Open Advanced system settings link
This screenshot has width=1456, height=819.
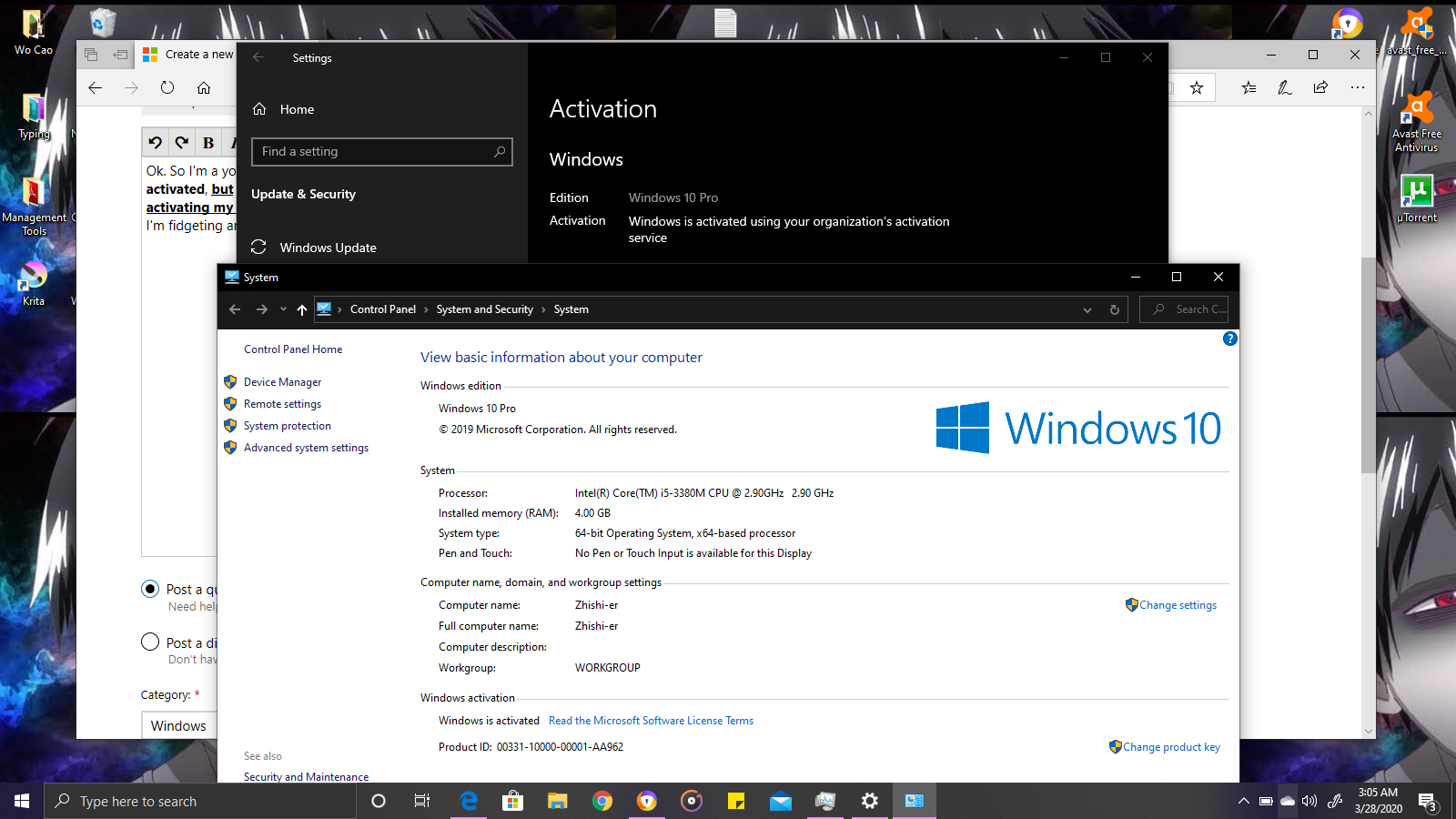[306, 448]
